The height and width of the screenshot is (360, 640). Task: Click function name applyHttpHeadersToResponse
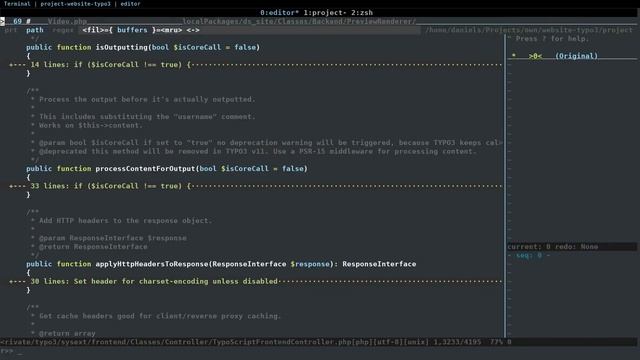(x=152, y=264)
